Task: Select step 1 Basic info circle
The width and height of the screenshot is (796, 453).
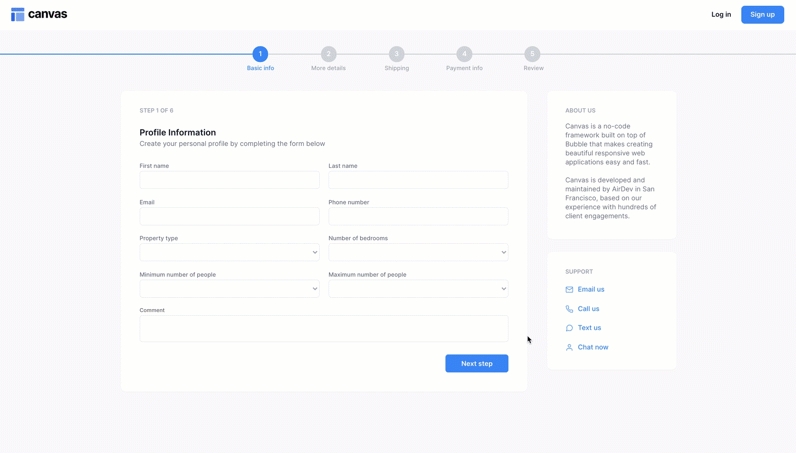Action: [260, 54]
